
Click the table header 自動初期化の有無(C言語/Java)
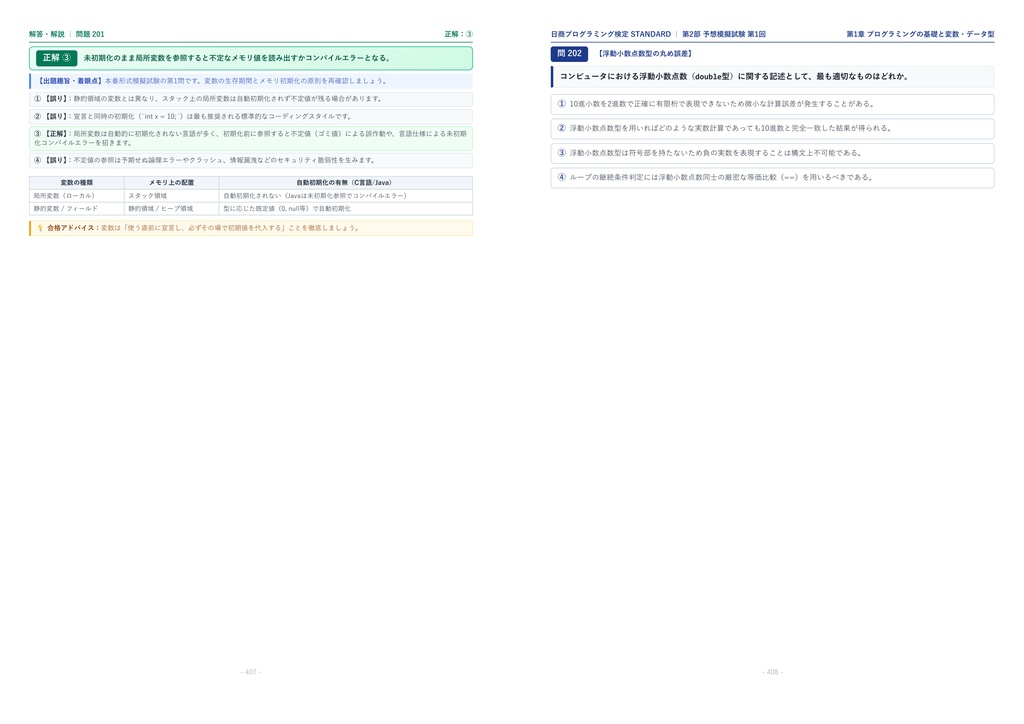(345, 183)
